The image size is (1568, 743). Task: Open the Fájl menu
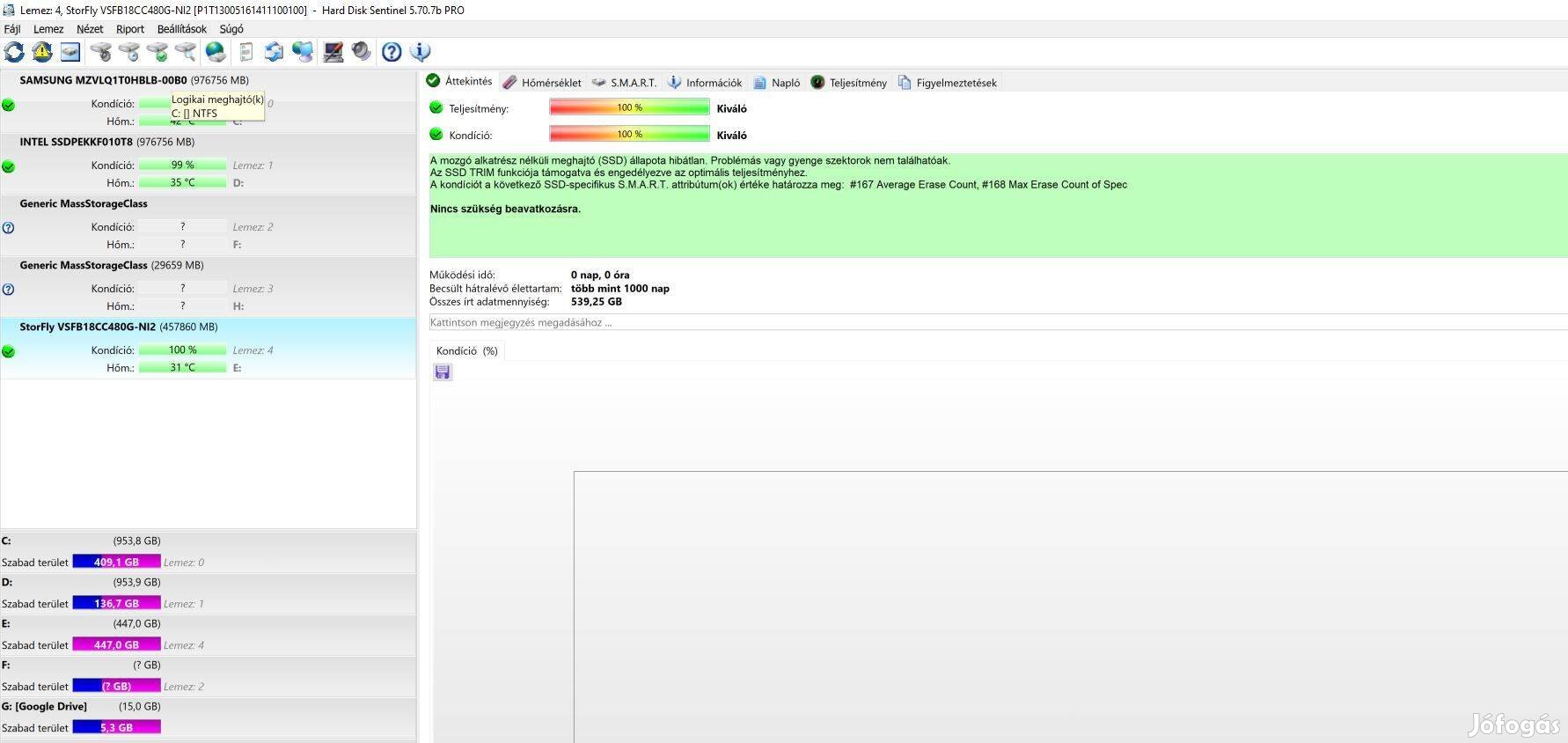pyautogui.click(x=12, y=29)
